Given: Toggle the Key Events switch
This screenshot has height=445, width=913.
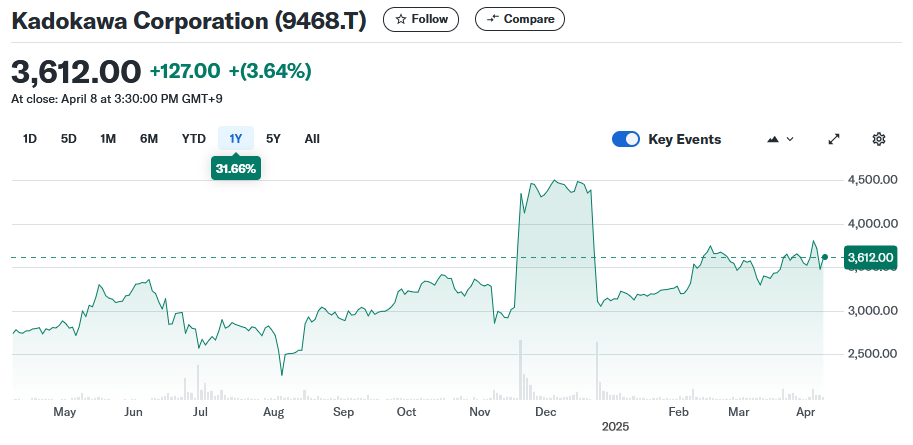Looking at the screenshot, I should click(626, 139).
